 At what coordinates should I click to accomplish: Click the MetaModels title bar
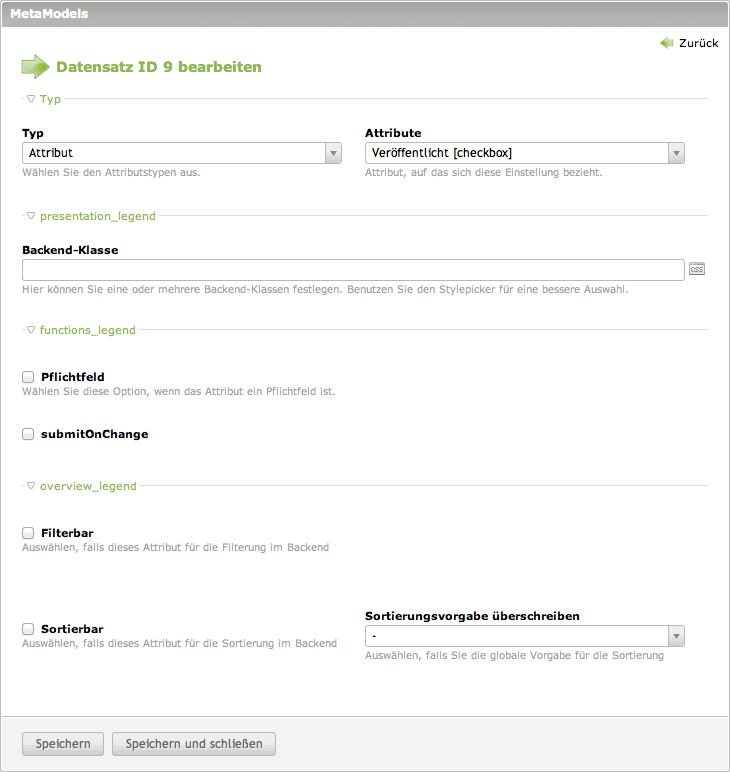(x=365, y=14)
